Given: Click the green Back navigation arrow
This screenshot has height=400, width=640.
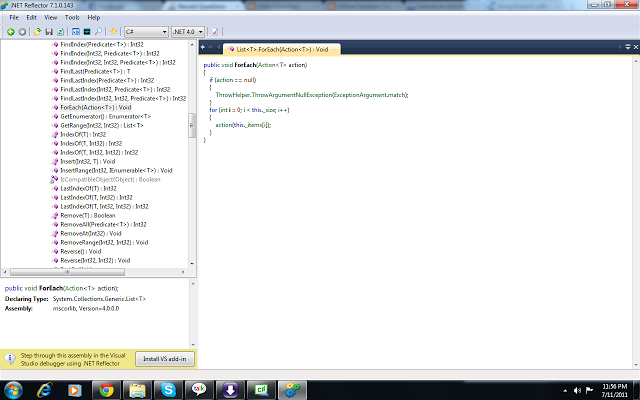Looking at the screenshot, I should tap(11, 31).
